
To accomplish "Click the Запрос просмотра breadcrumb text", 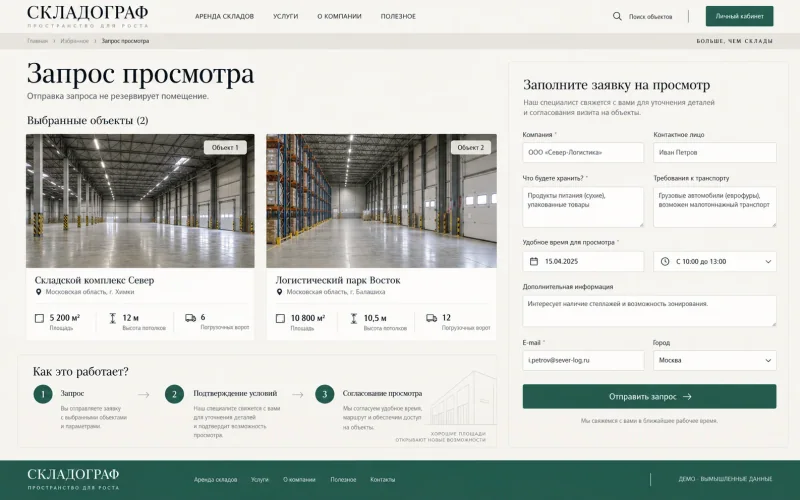I will (125, 41).
